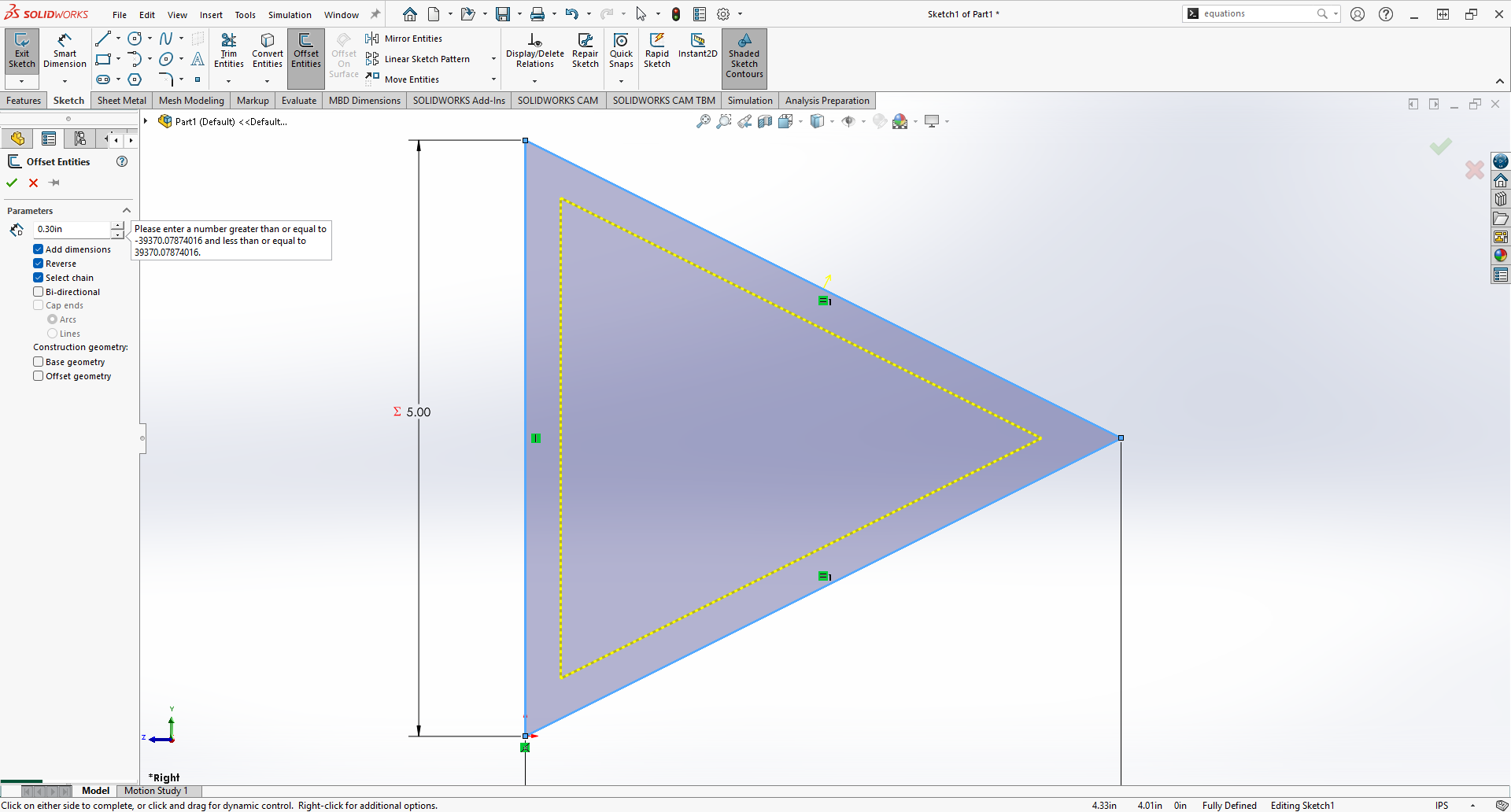Open the Display/Delete Relations dropdown arrow
Image resolution: width=1511 pixels, height=812 pixels.
(535, 81)
